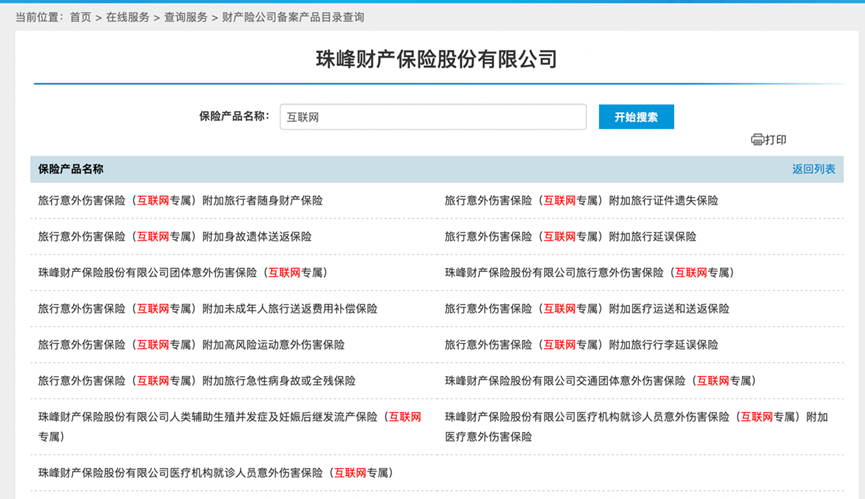The width and height of the screenshot is (865, 499).
Task: Select 财产险公司备案产品目录查询 breadcrumb item
Action: [x=293, y=18]
